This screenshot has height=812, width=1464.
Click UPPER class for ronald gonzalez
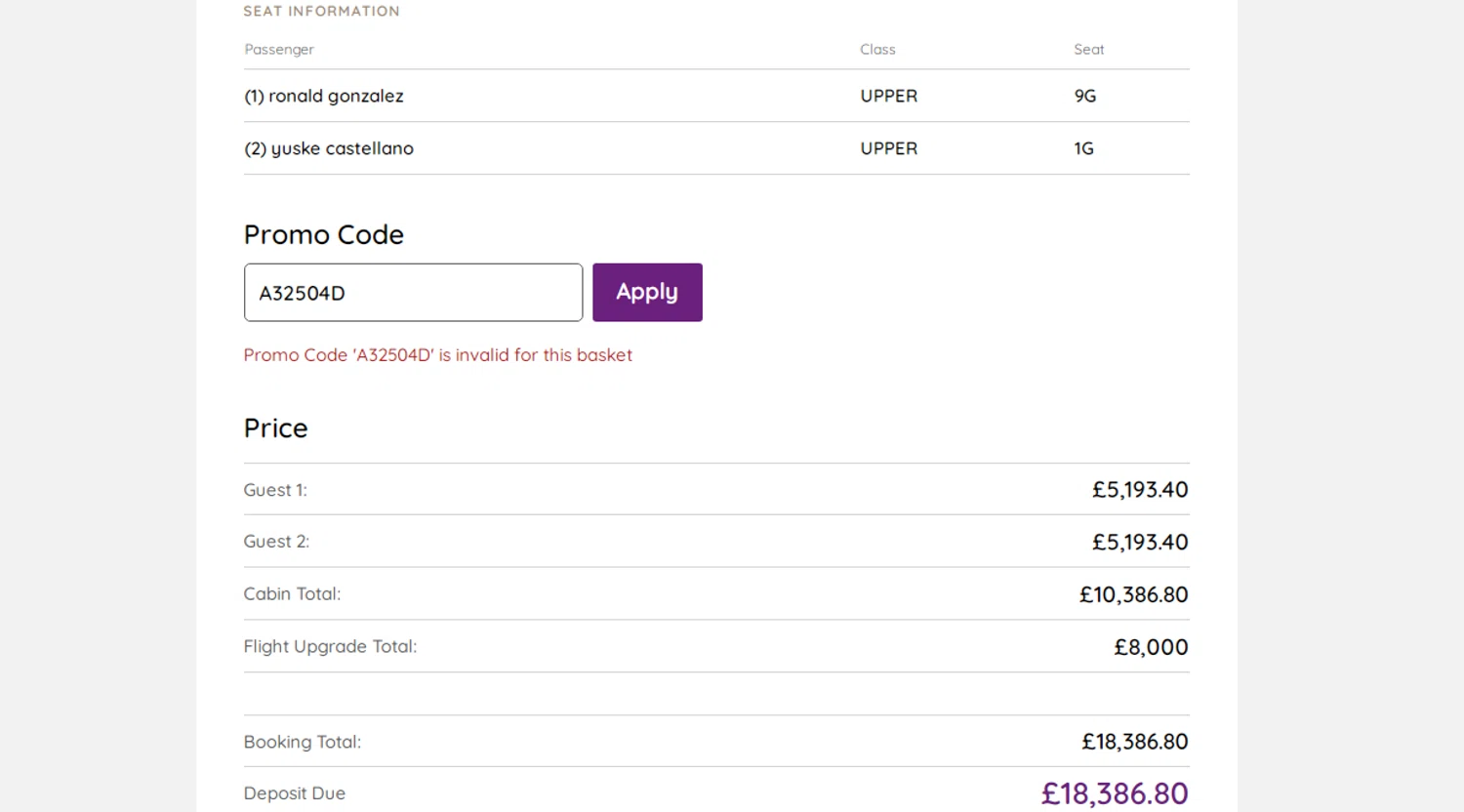point(889,96)
